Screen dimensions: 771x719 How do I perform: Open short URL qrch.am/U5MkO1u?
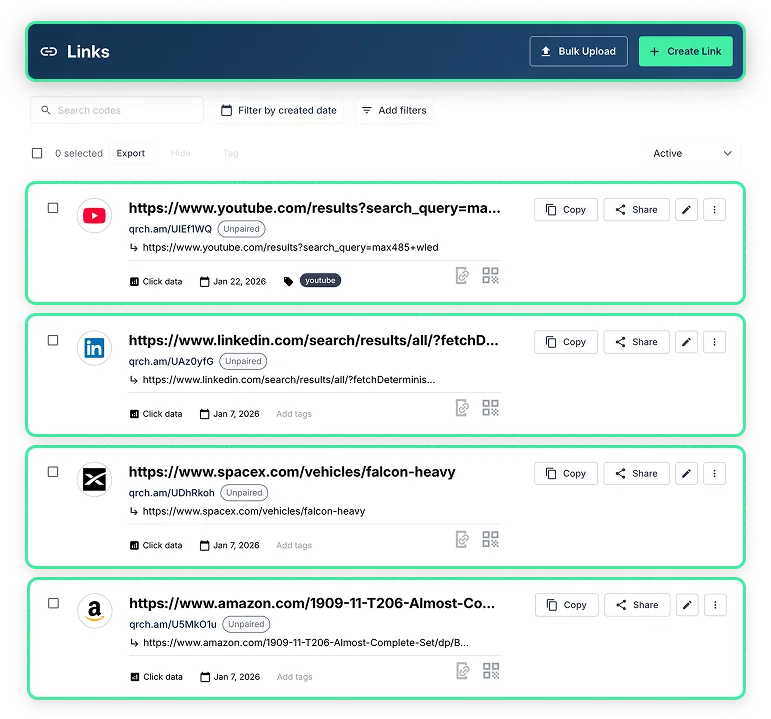pos(173,625)
